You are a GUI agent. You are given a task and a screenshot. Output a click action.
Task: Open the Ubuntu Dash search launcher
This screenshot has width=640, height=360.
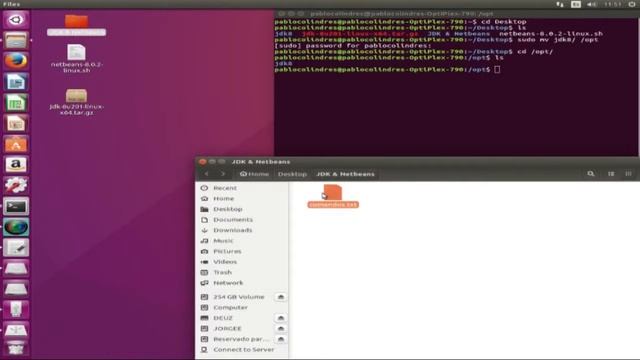click(16, 20)
